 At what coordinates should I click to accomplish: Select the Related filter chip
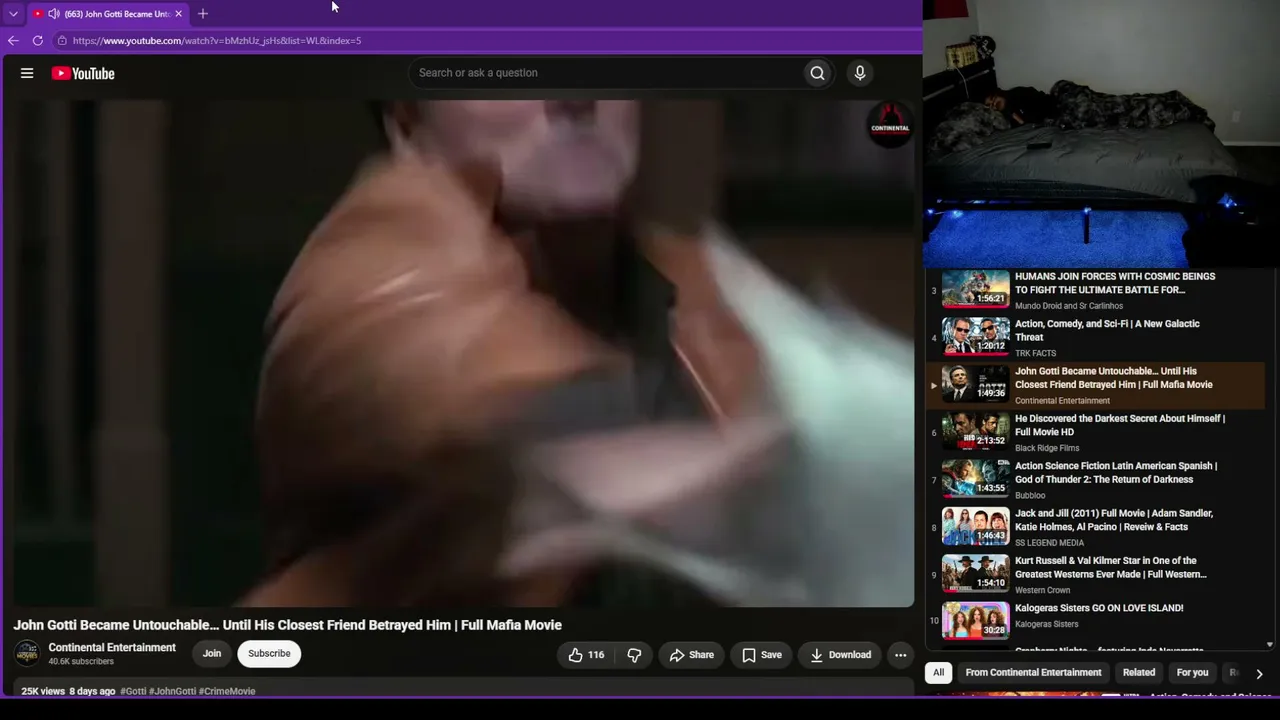click(x=1138, y=673)
